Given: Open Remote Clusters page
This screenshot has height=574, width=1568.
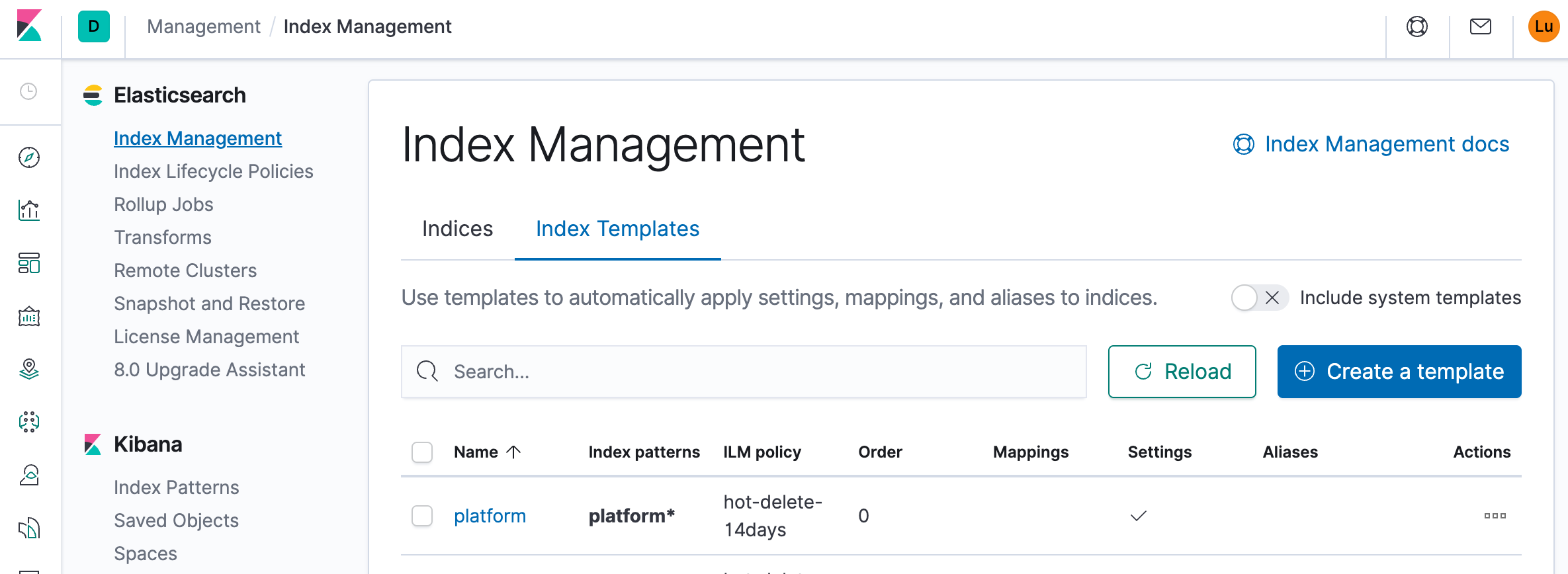Looking at the screenshot, I should (185, 270).
